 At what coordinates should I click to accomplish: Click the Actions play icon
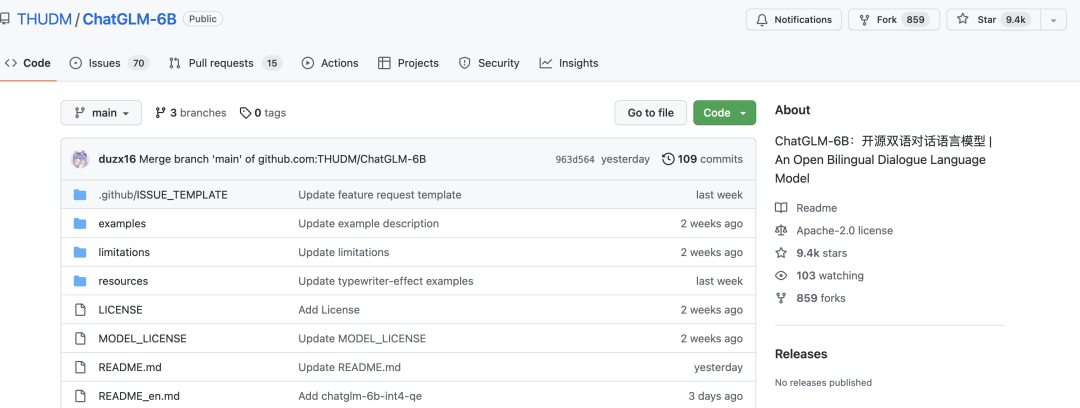(x=308, y=63)
